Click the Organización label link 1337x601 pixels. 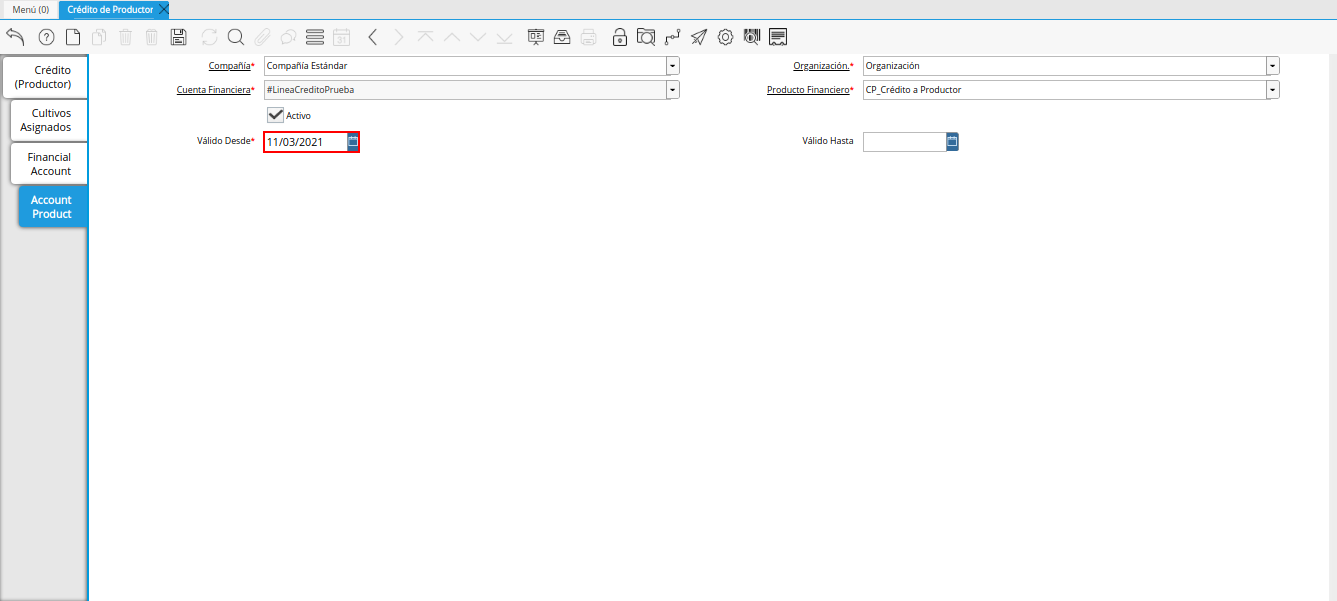point(821,66)
